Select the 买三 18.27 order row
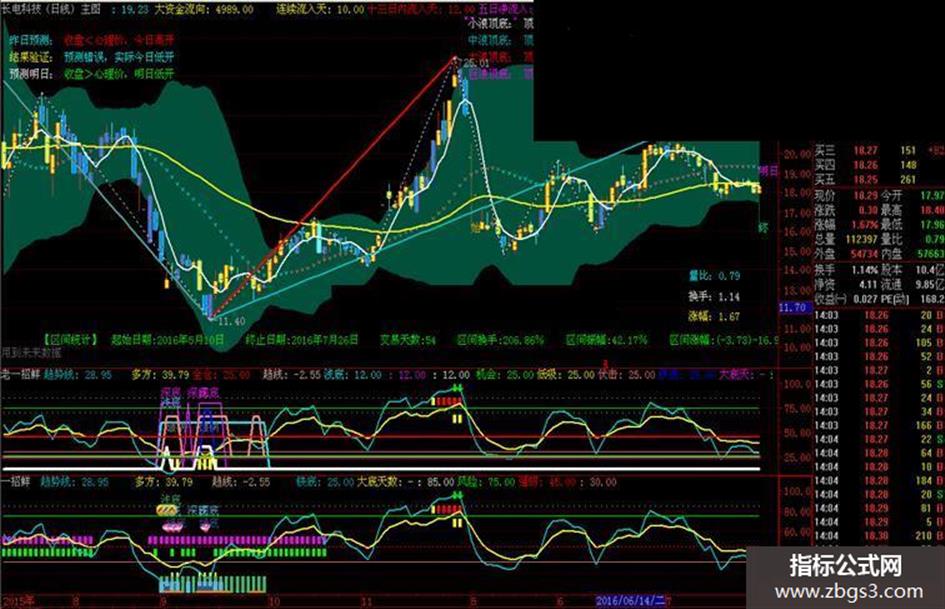 (879, 150)
